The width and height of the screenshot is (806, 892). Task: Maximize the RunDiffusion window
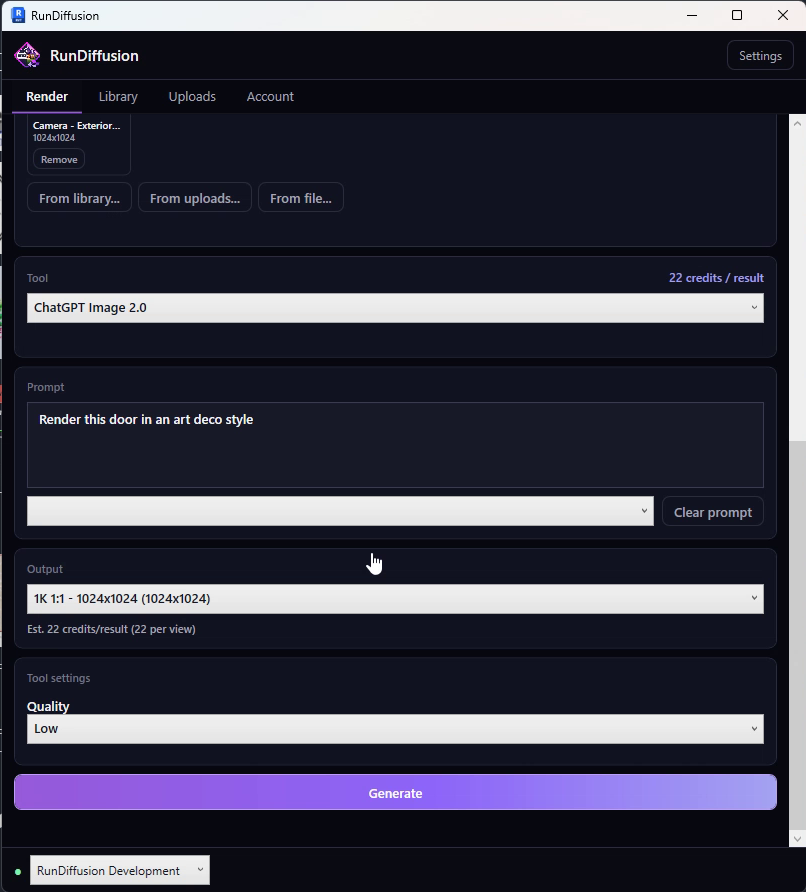click(737, 15)
